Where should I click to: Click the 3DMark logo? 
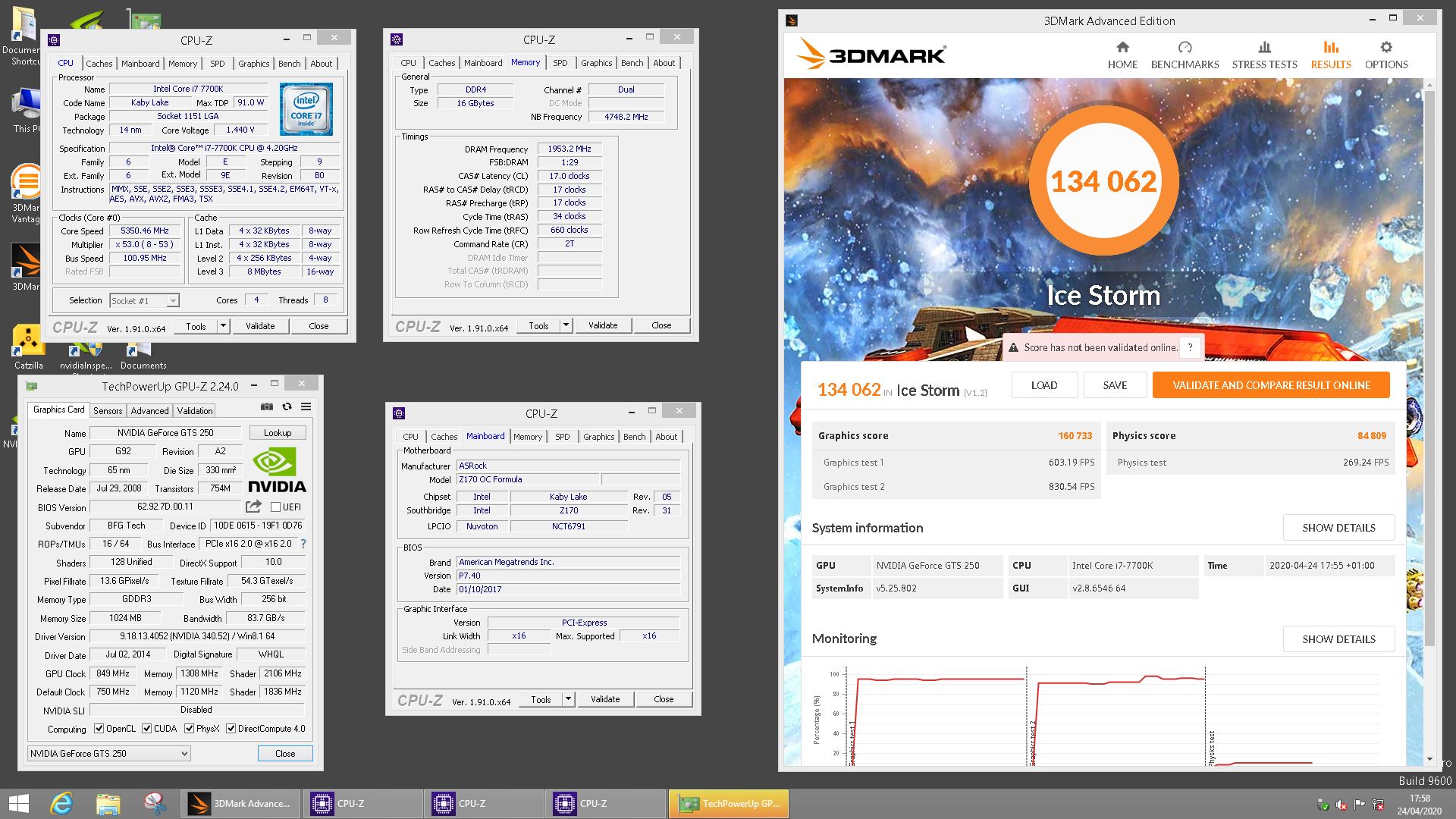click(871, 55)
